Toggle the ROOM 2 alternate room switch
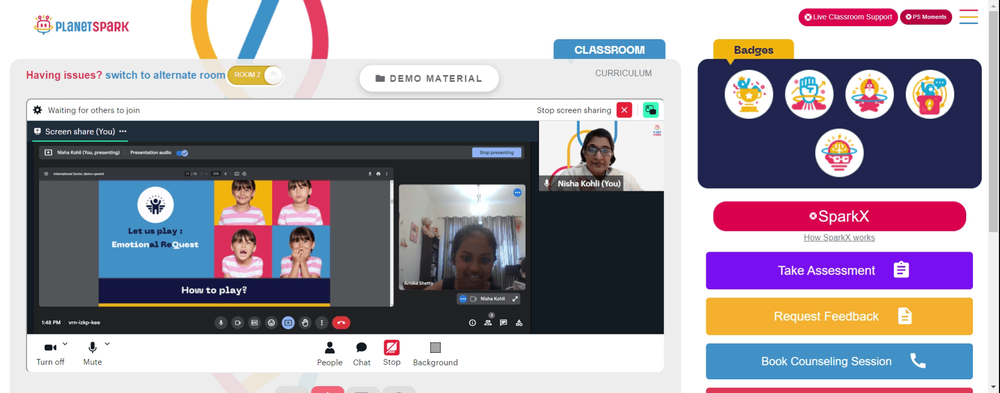This screenshot has height=393, width=1000. (x=254, y=75)
